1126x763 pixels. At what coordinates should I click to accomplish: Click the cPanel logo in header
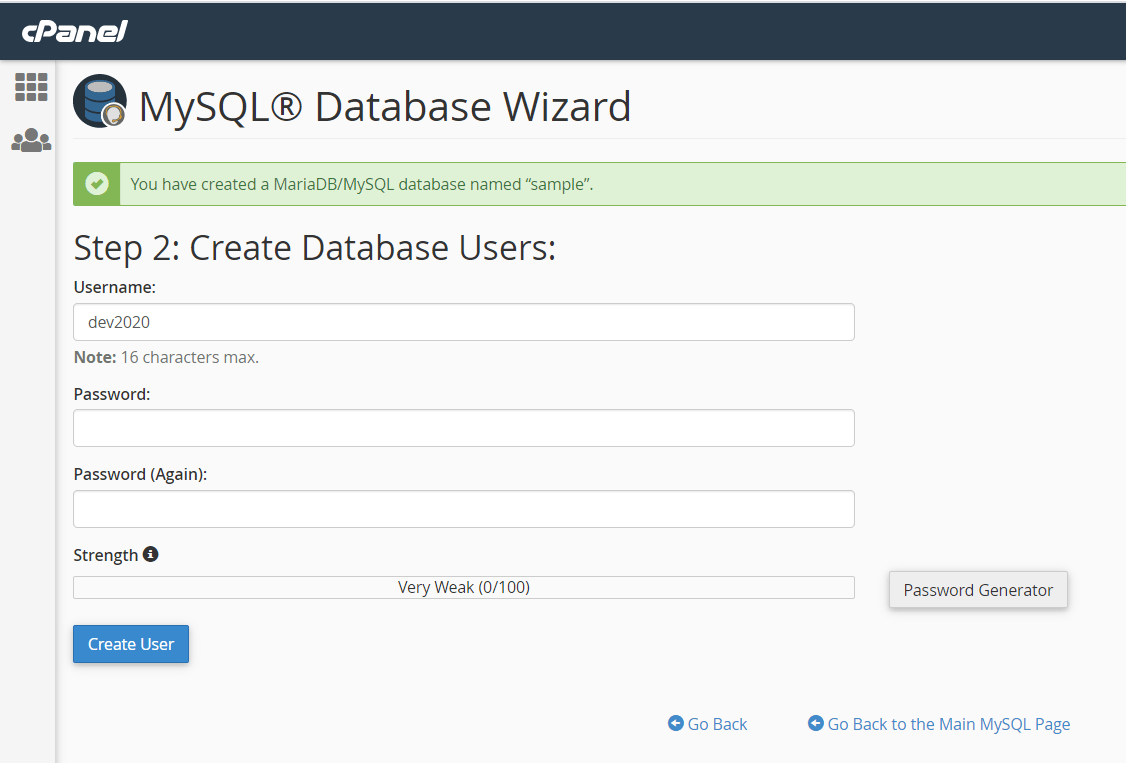click(x=75, y=31)
